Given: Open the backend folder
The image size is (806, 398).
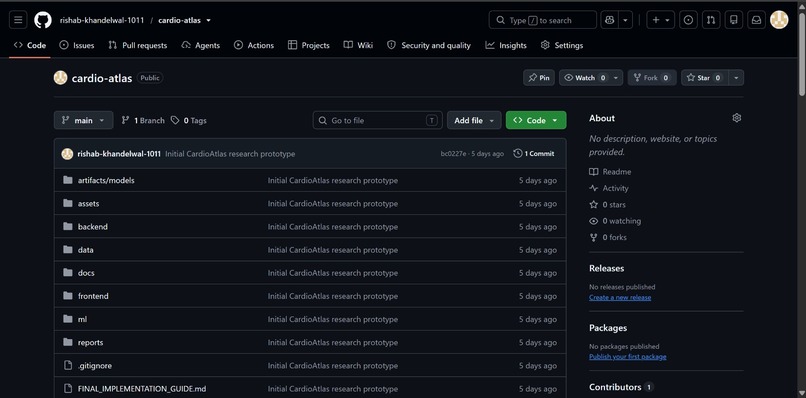Looking at the screenshot, I should click(93, 227).
